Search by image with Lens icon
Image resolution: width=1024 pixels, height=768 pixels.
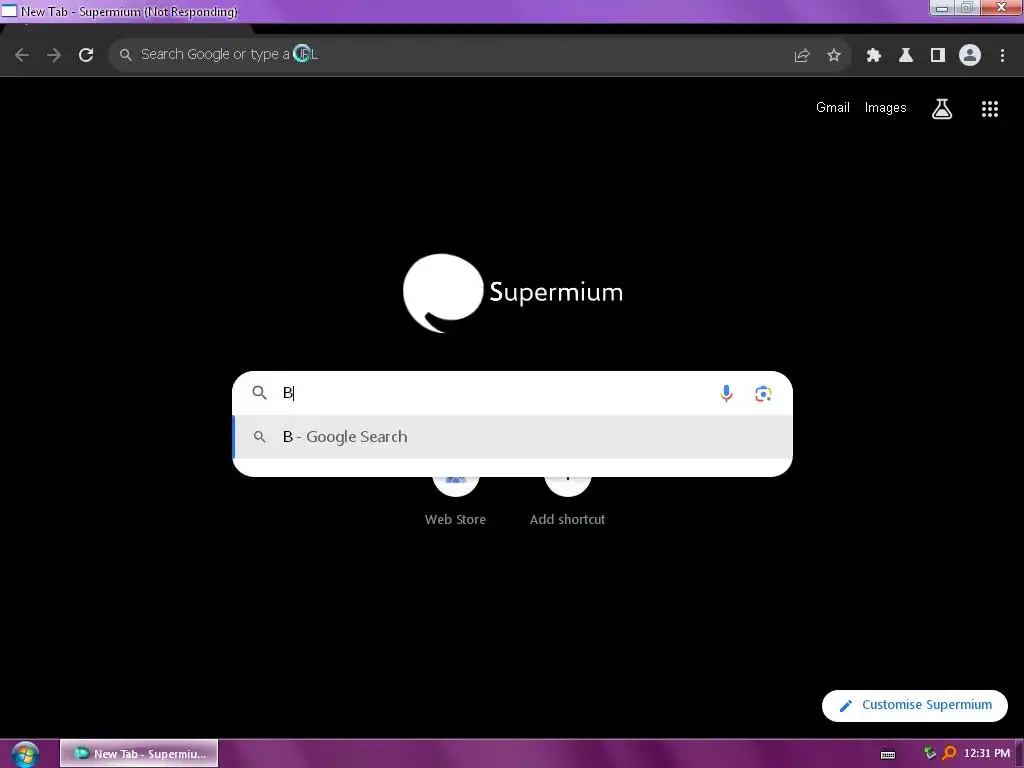click(763, 394)
